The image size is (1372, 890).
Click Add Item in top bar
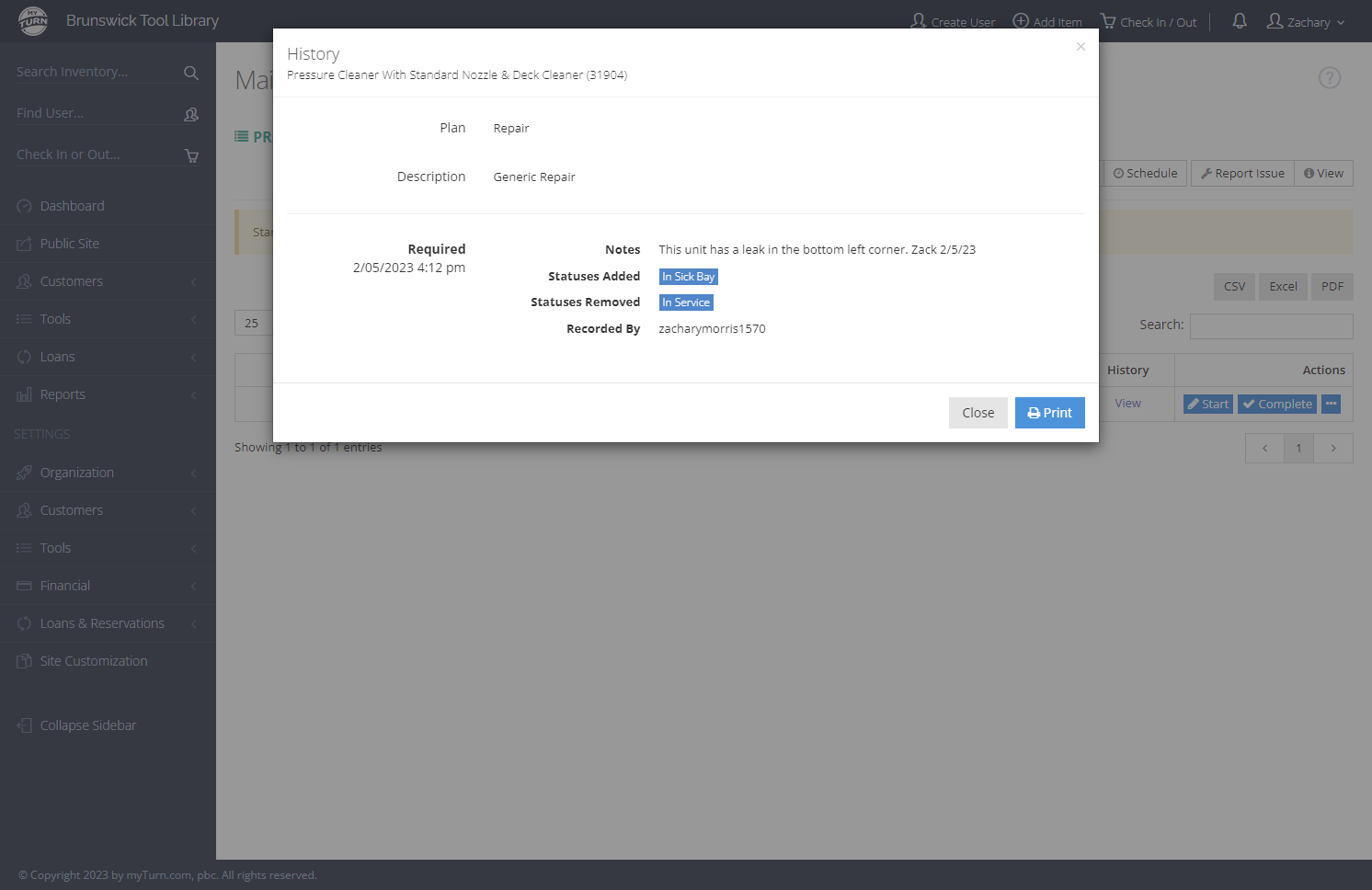coord(1047,22)
